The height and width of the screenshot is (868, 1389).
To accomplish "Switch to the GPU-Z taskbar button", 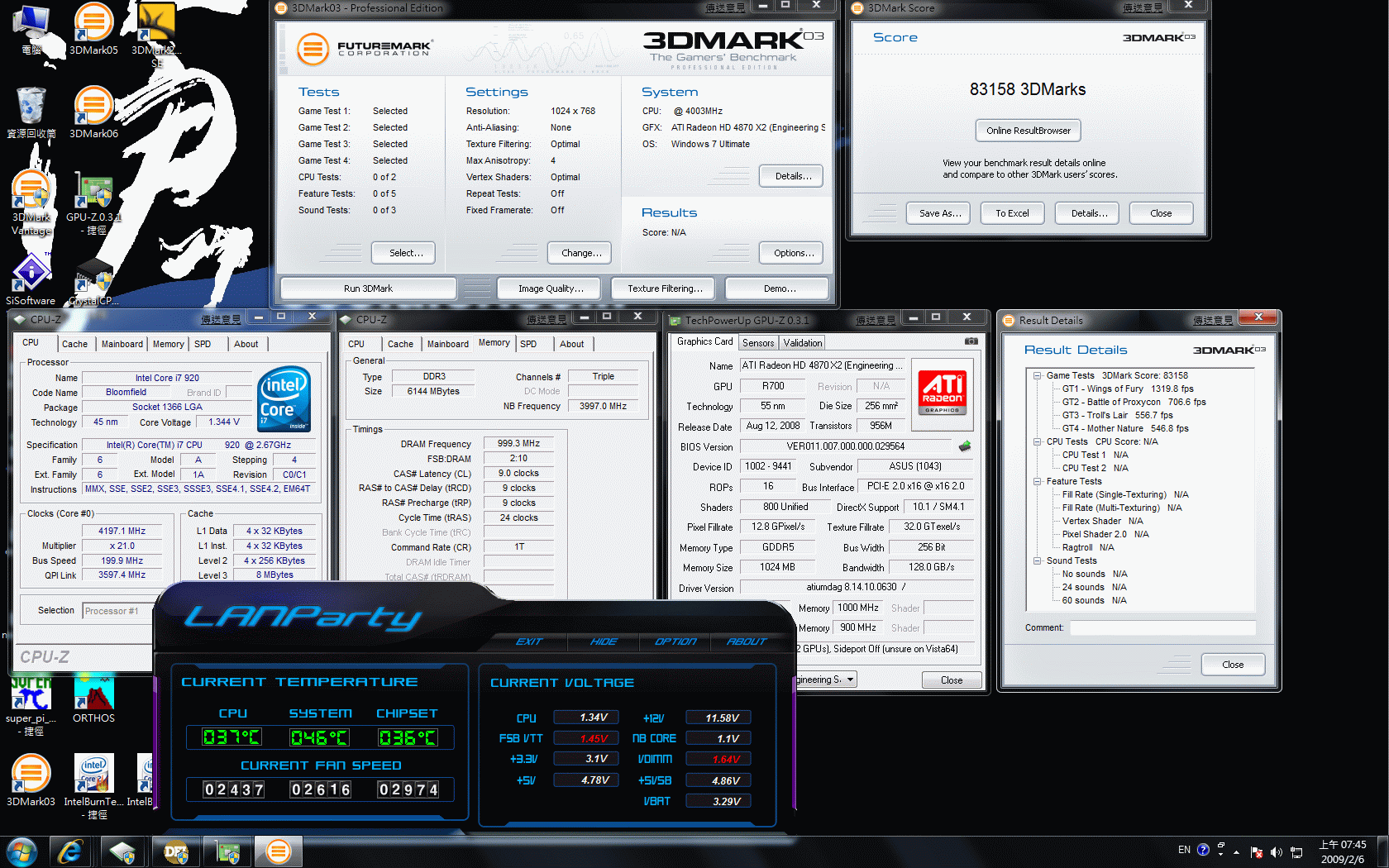I will pos(227,851).
